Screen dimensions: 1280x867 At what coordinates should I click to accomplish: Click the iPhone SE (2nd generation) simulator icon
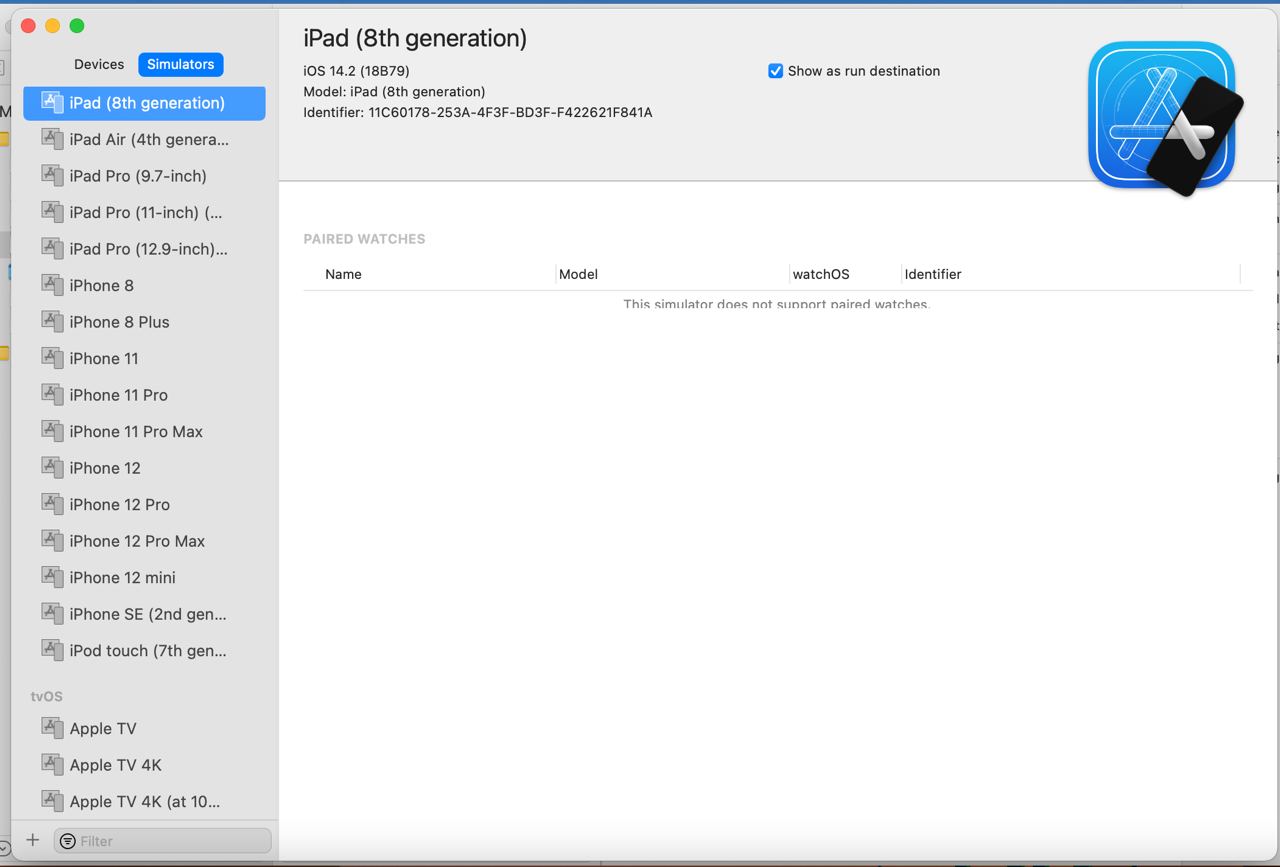(52, 613)
